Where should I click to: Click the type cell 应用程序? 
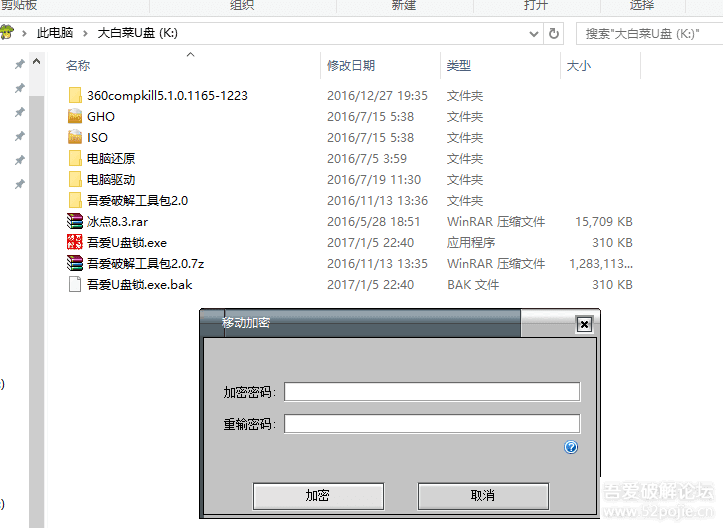pos(471,243)
